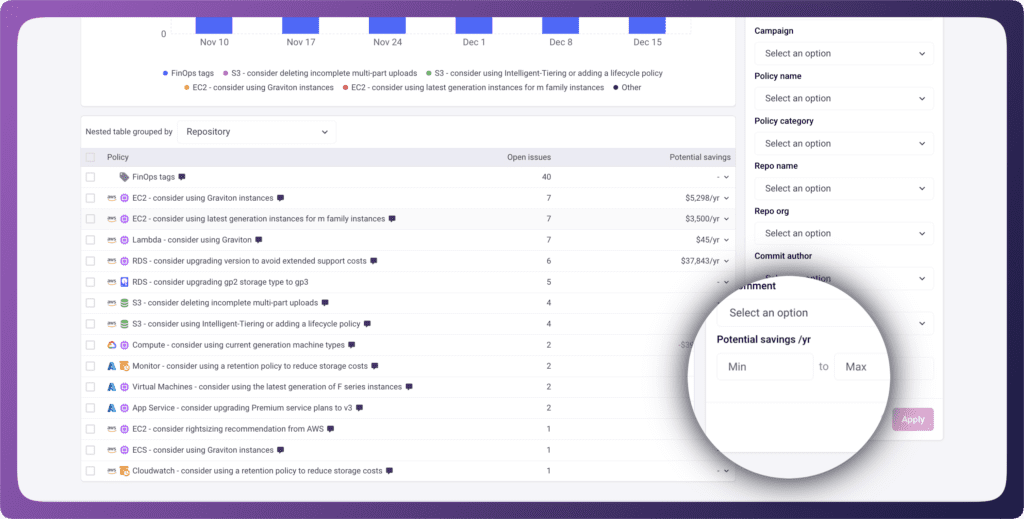Click the Min potential savings input field
Image resolution: width=1024 pixels, height=519 pixels.
[764, 367]
